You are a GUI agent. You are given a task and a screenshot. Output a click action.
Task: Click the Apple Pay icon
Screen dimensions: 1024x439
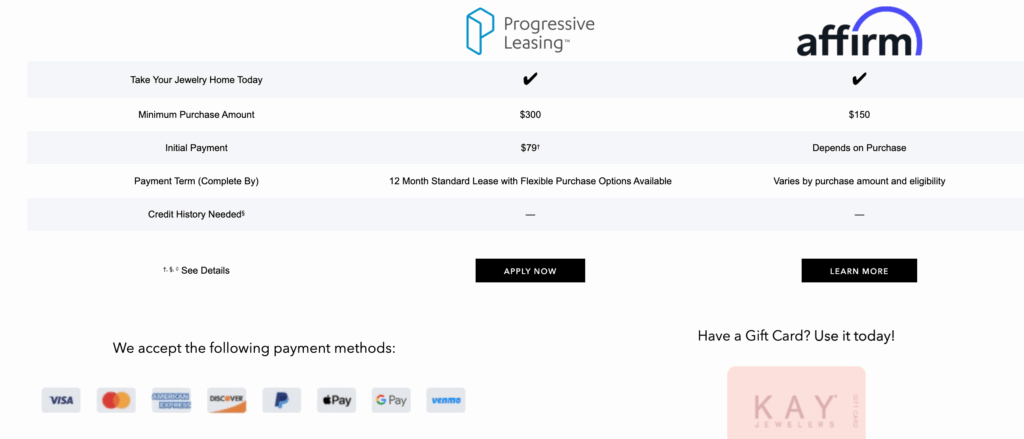(x=337, y=400)
